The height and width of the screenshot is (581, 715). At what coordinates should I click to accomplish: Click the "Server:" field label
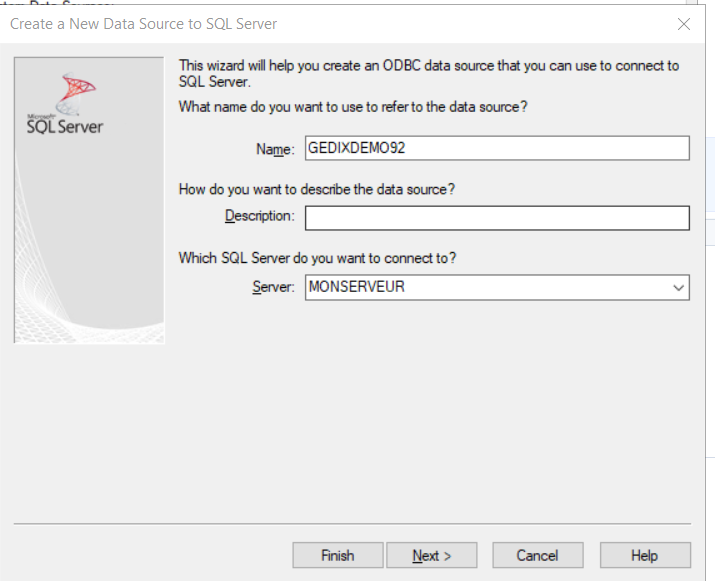pyautogui.click(x=273, y=287)
